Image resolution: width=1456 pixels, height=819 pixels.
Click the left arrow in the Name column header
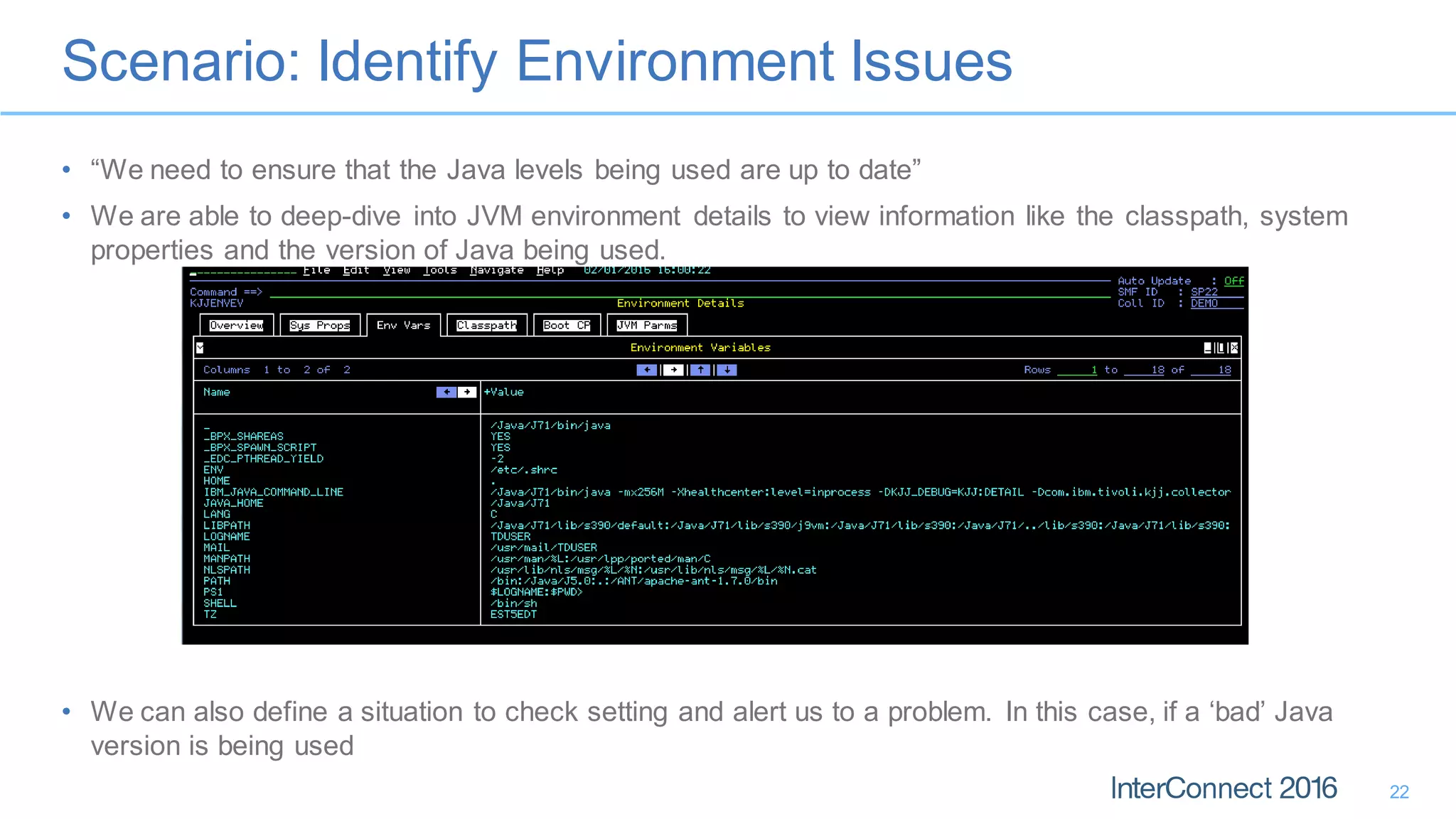click(x=446, y=392)
